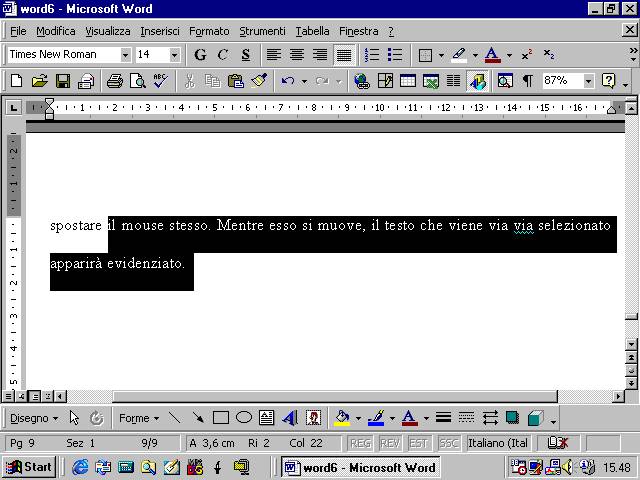Activate the Format Painter brush icon
Viewport: 640px width, 480px height.
[x=259, y=81]
